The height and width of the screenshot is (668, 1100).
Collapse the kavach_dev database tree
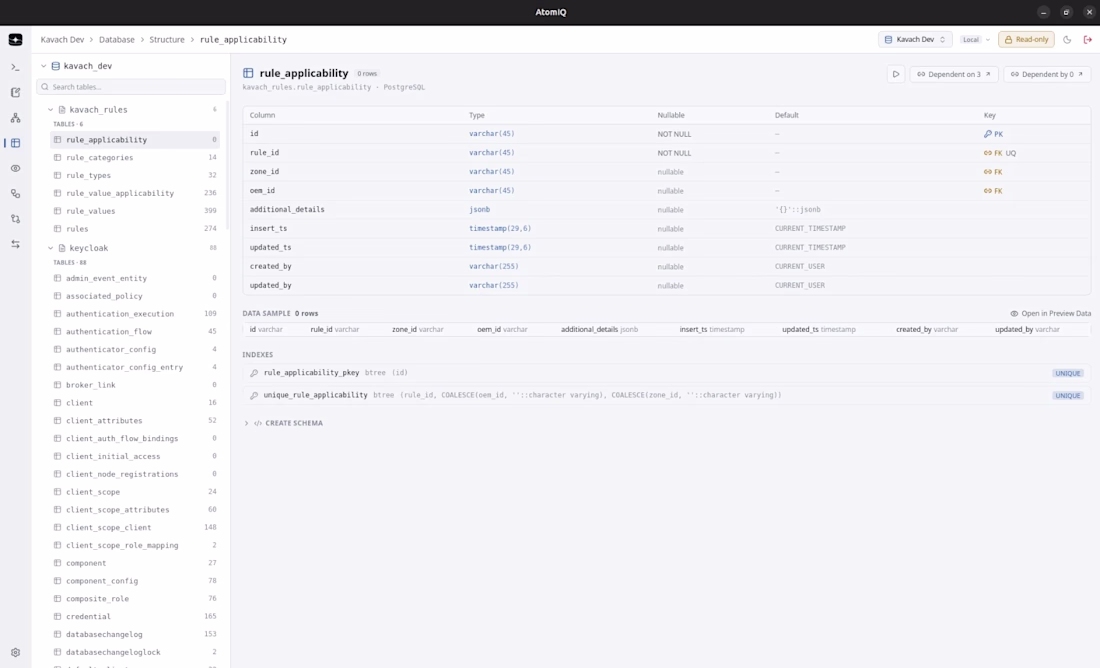pos(43,66)
